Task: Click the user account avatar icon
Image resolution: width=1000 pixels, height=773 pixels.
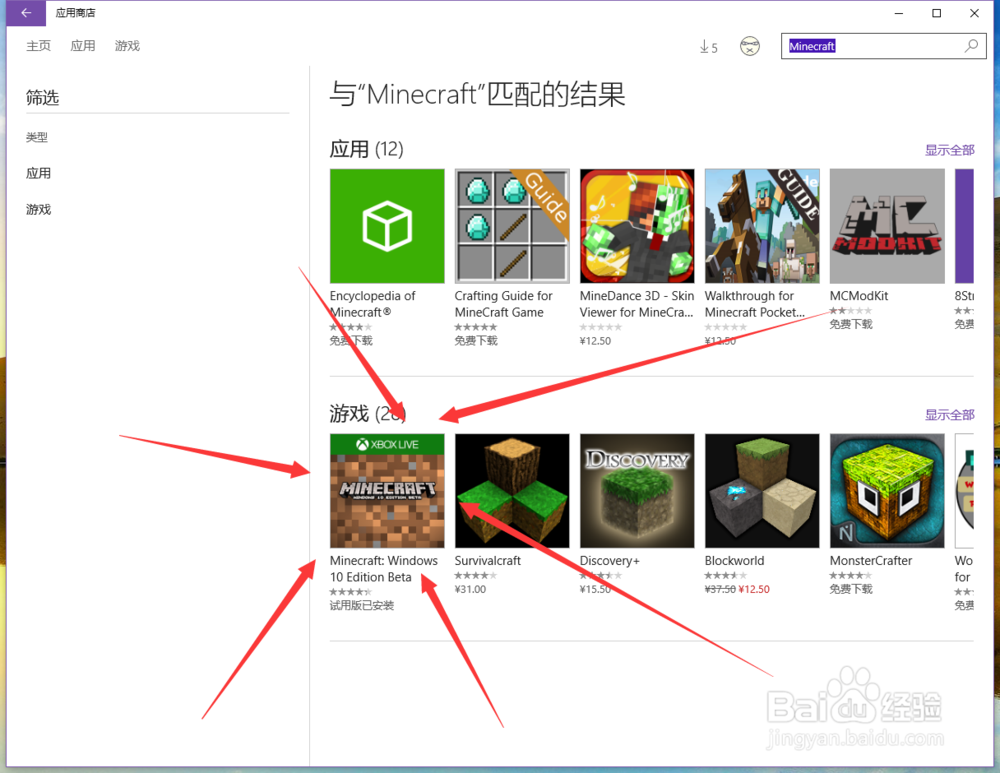Action: coord(749,46)
